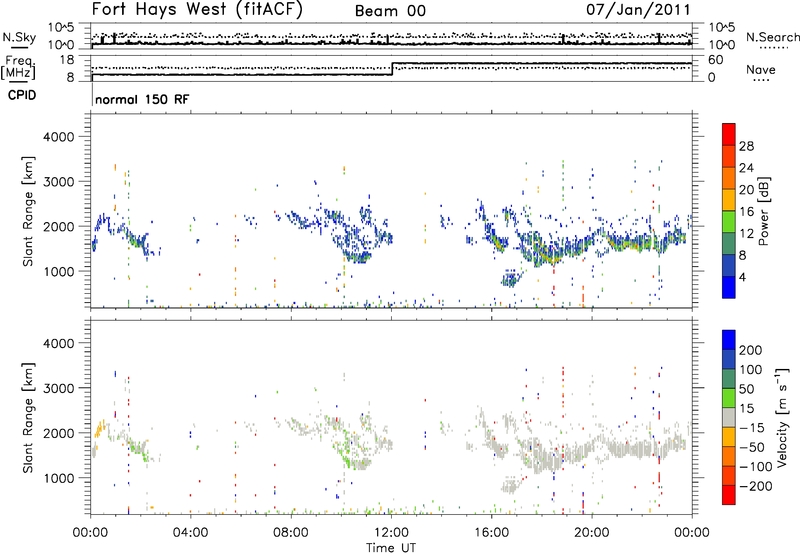The image size is (800, 554).
Task: Click the '08:00' time tick label
Action: point(290,533)
